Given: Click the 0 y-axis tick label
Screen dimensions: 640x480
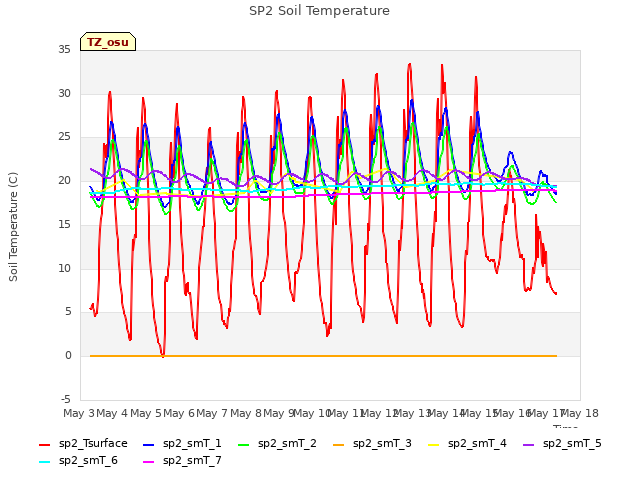Looking at the screenshot, I should pyautogui.click(x=68, y=356).
